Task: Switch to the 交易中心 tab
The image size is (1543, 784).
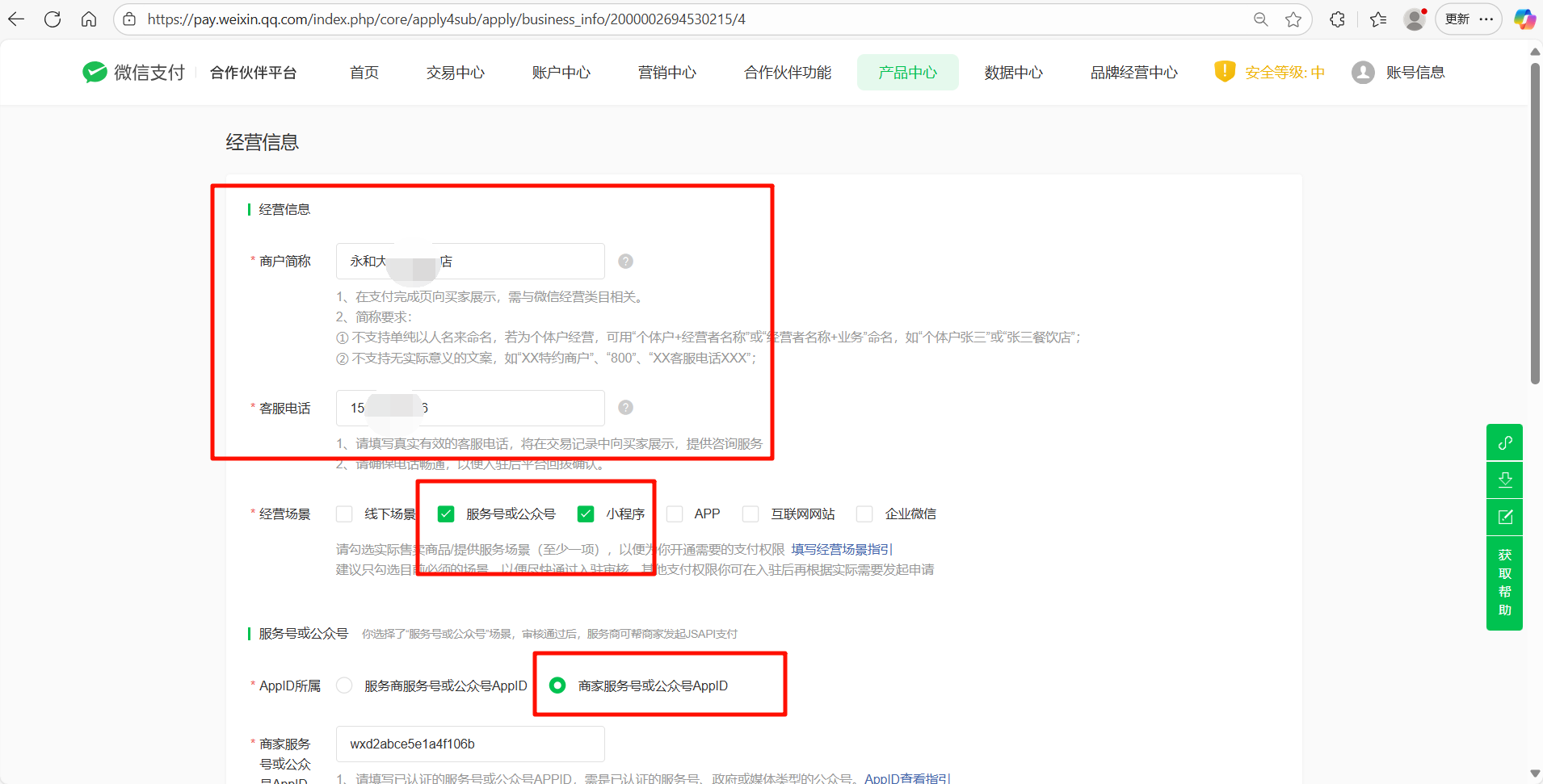Action: [x=456, y=73]
